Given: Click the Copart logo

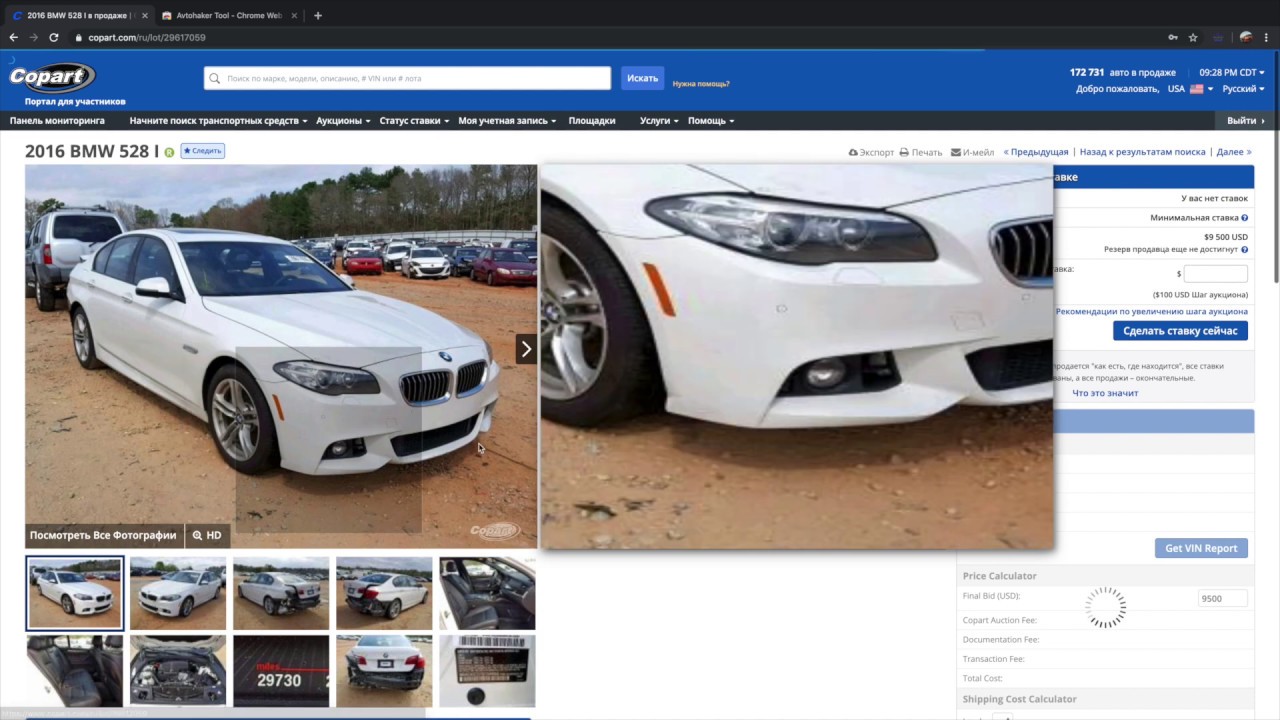Looking at the screenshot, I should 52,77.
